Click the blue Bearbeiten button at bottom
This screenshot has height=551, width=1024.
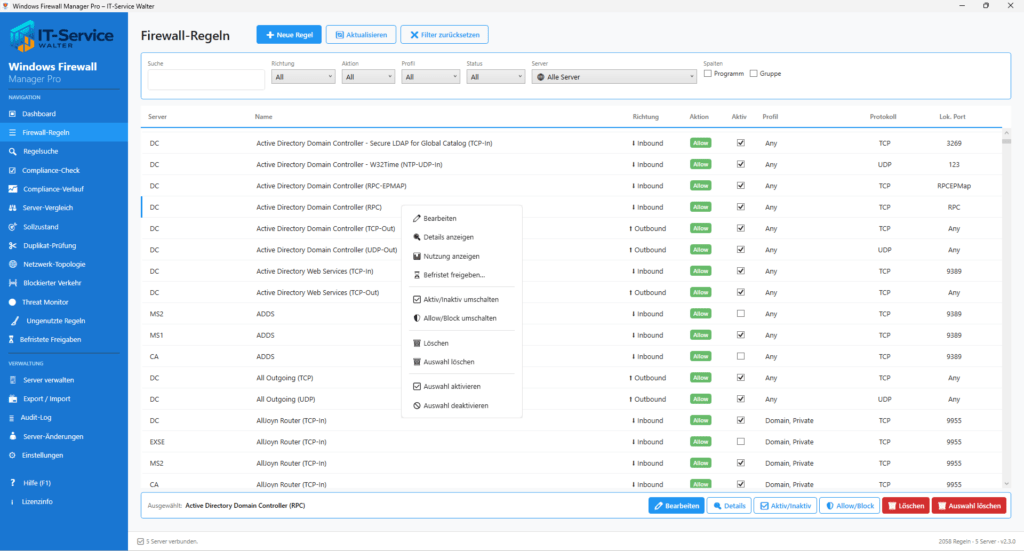point(677,506)
